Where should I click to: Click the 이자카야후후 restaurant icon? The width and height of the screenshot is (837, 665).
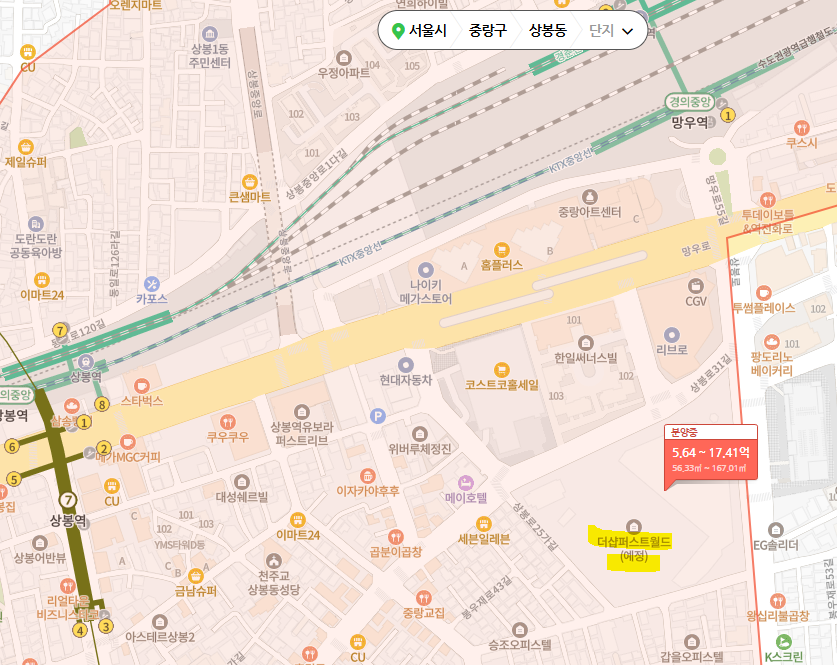point(367,476)
